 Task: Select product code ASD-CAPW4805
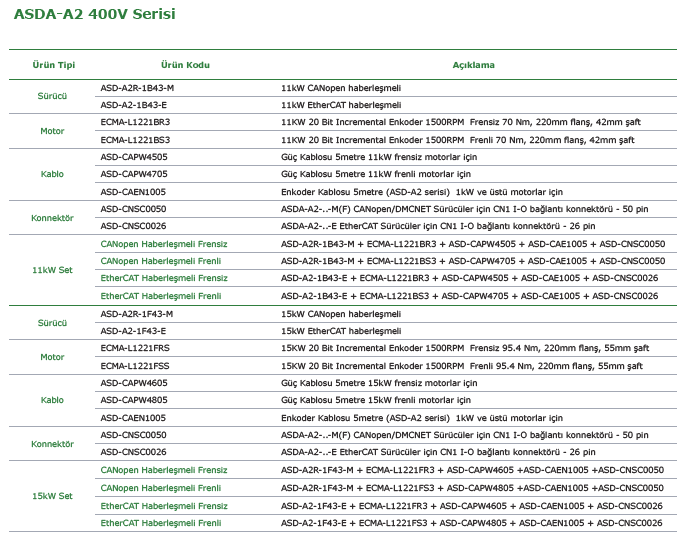pyautogui.click(x=134, y=400)
